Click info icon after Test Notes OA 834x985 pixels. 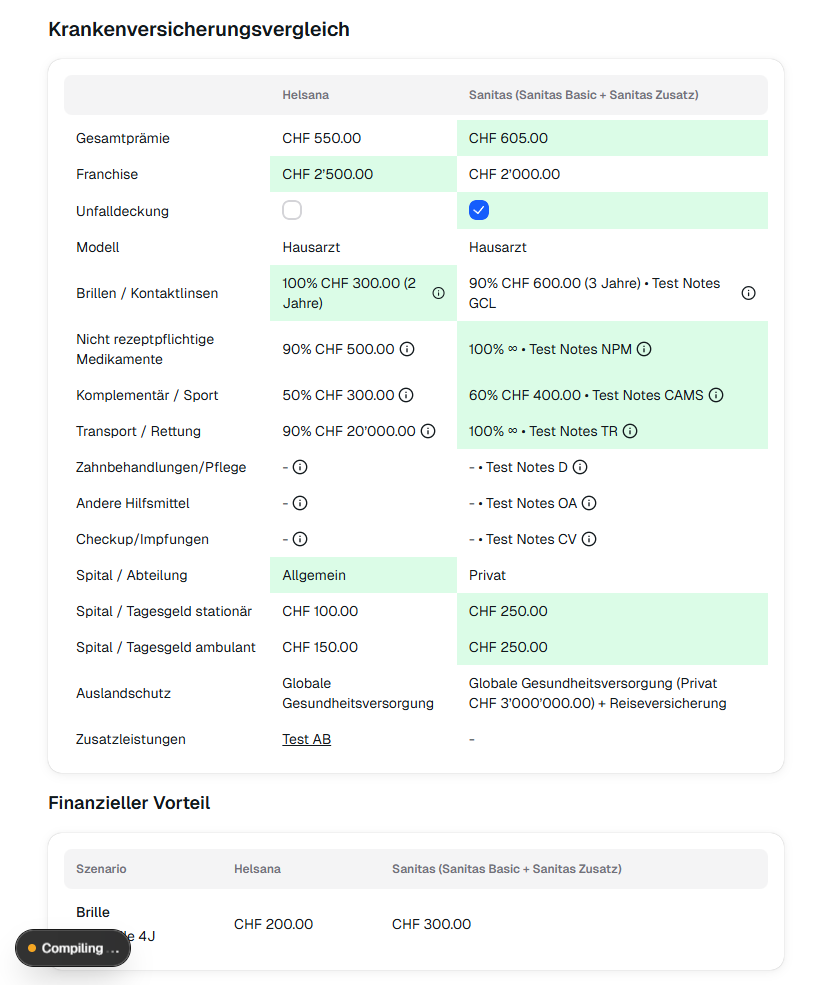tap(589, 503)
